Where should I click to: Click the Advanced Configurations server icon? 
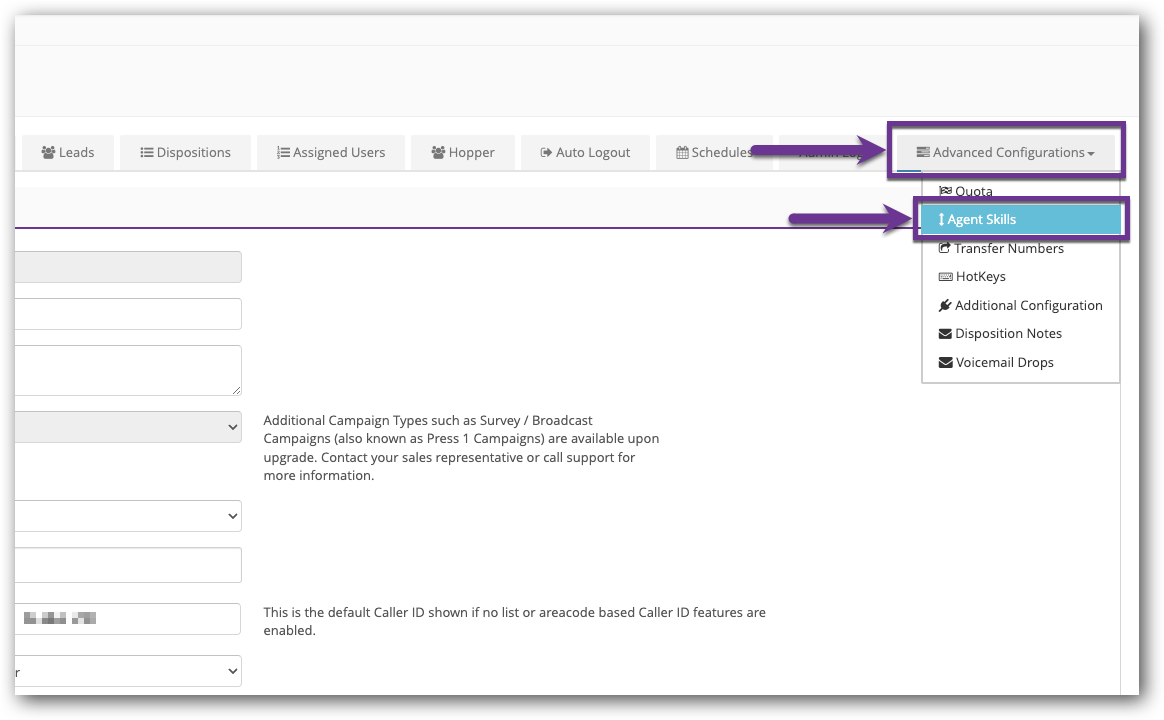click(x=923, y=152)
